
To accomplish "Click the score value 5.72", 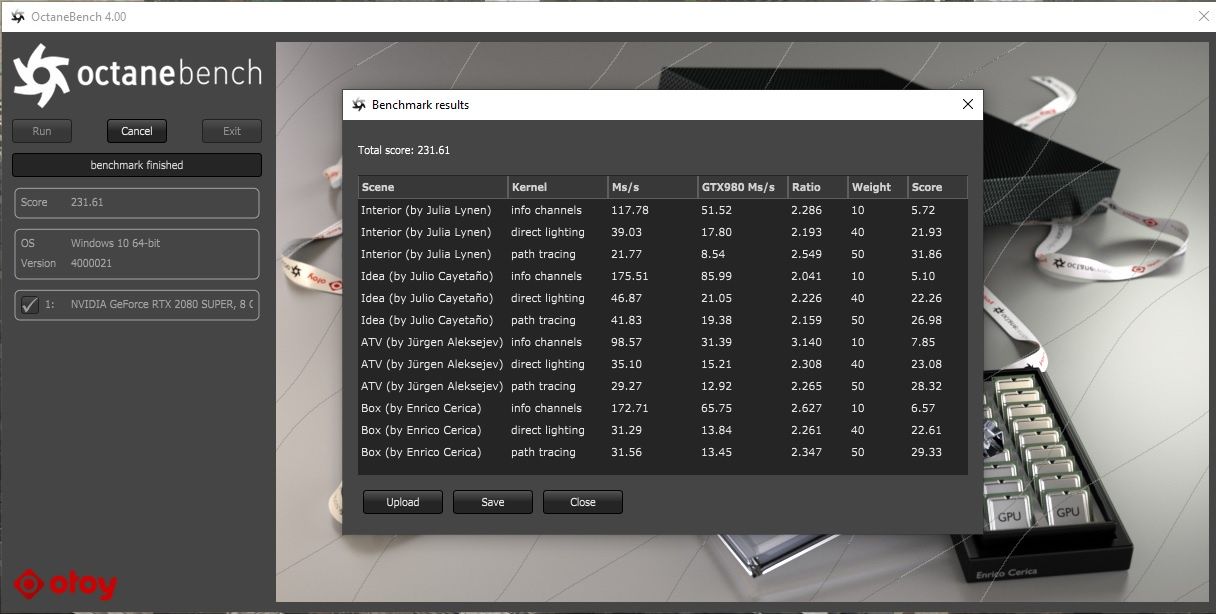I will [923, 210].
